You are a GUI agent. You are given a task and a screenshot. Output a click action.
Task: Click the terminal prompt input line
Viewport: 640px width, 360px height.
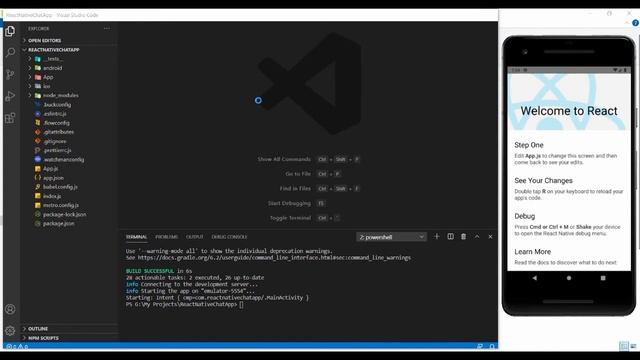click(184, 304)
